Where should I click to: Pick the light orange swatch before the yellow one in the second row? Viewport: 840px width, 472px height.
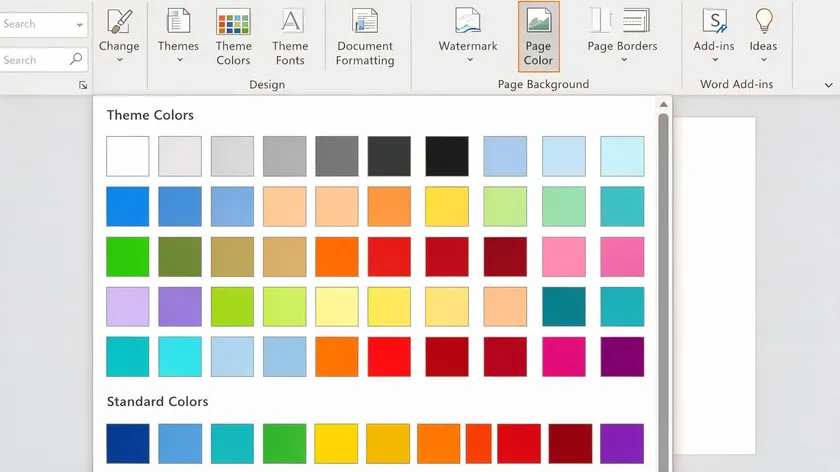click(389, 206)
